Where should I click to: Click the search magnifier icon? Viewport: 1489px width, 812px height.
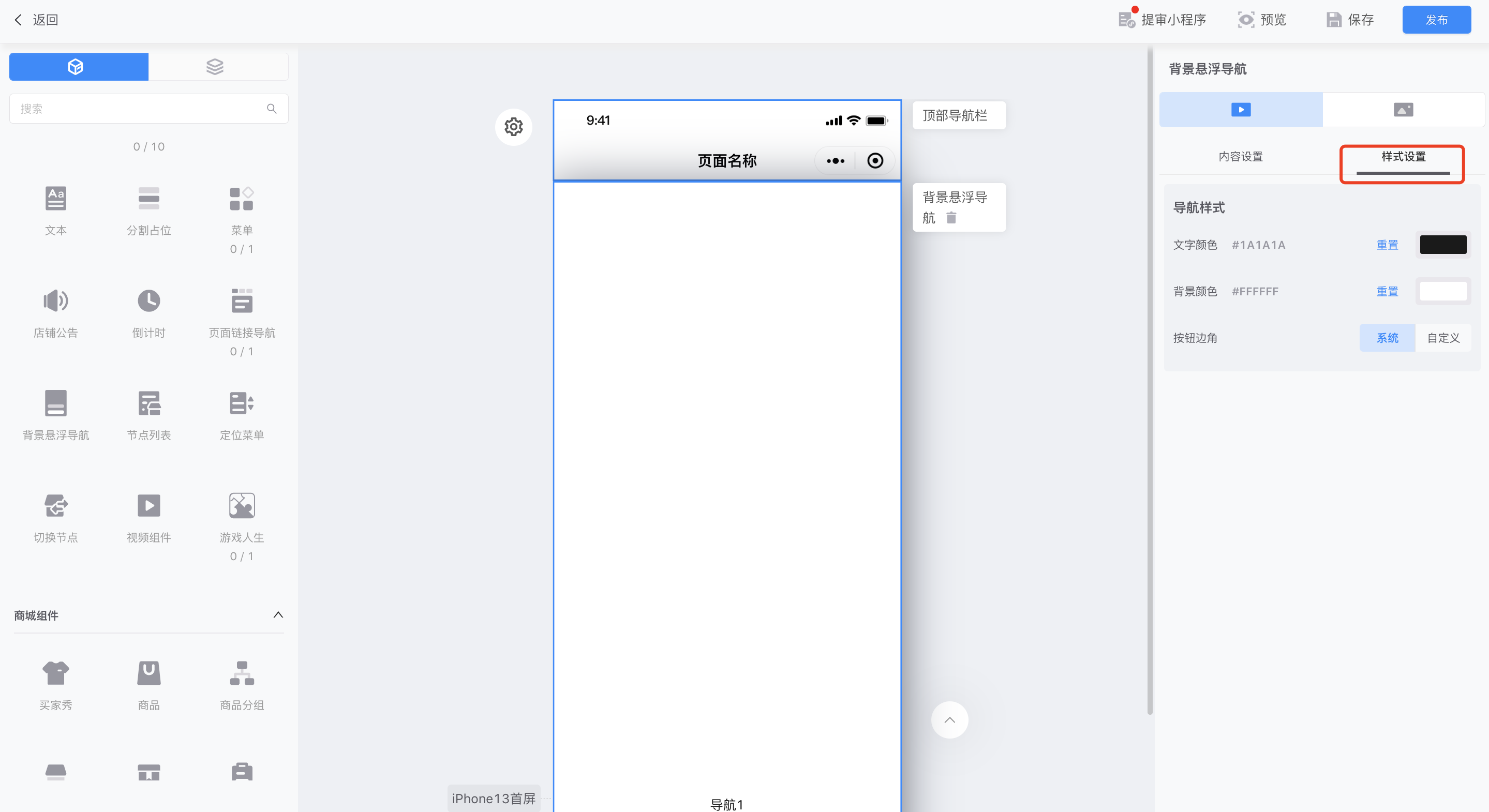pyautogui.click(x=272, y=109)
